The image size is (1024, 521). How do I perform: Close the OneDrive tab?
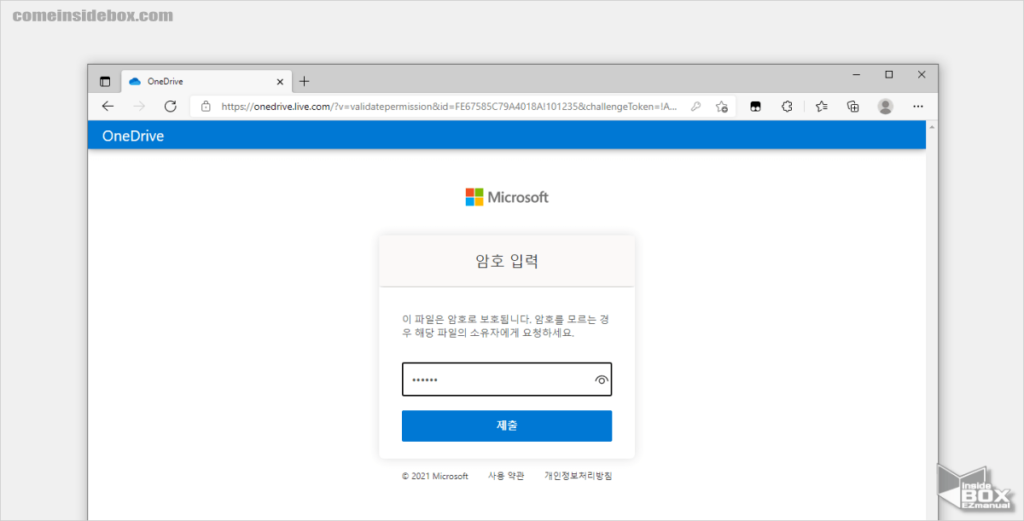(x=279, y=81)
